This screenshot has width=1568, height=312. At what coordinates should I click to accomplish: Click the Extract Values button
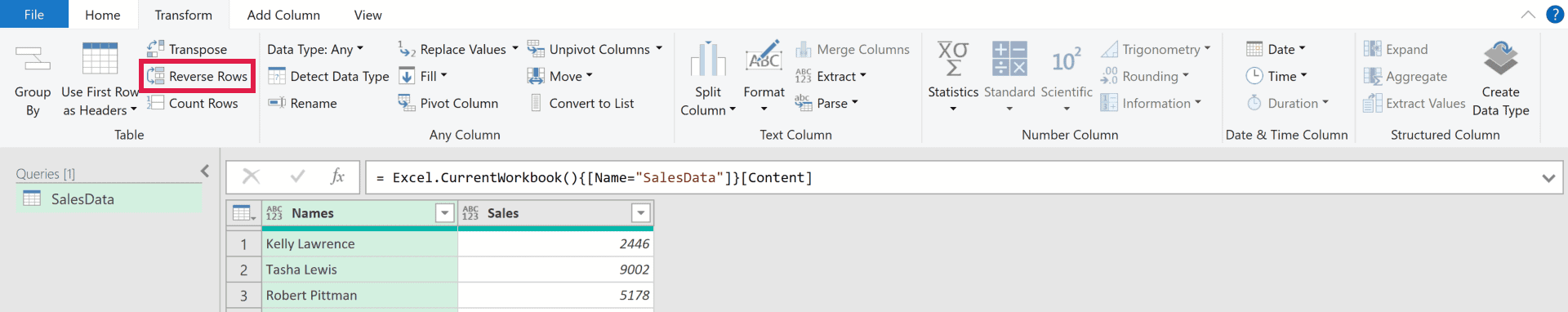pyautogui.click(x=1414, y=103)
